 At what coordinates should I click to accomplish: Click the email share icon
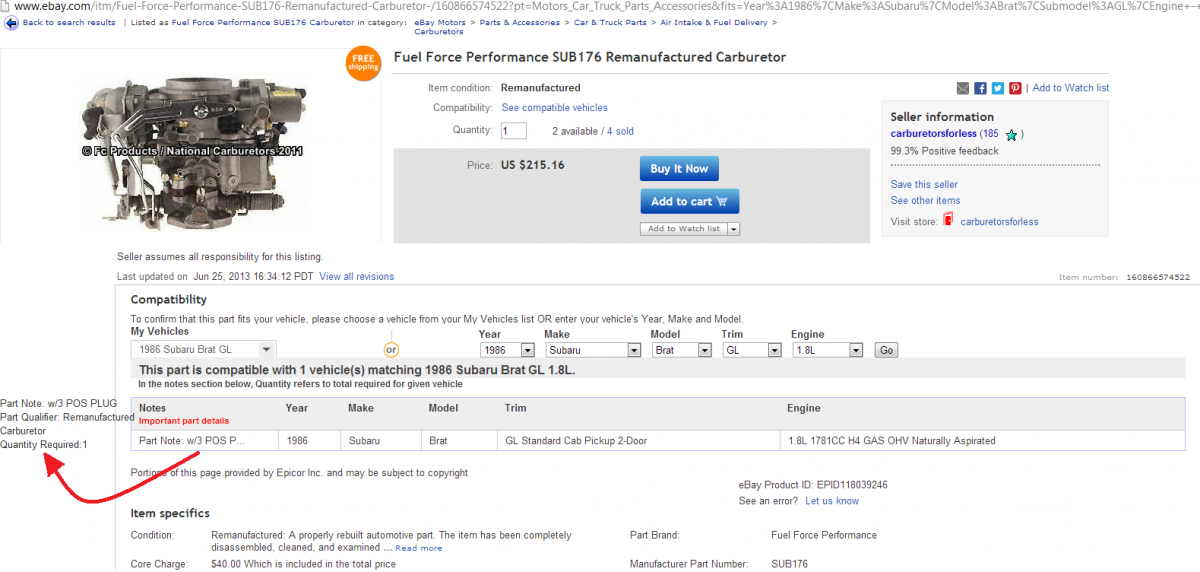coord(963,88)
